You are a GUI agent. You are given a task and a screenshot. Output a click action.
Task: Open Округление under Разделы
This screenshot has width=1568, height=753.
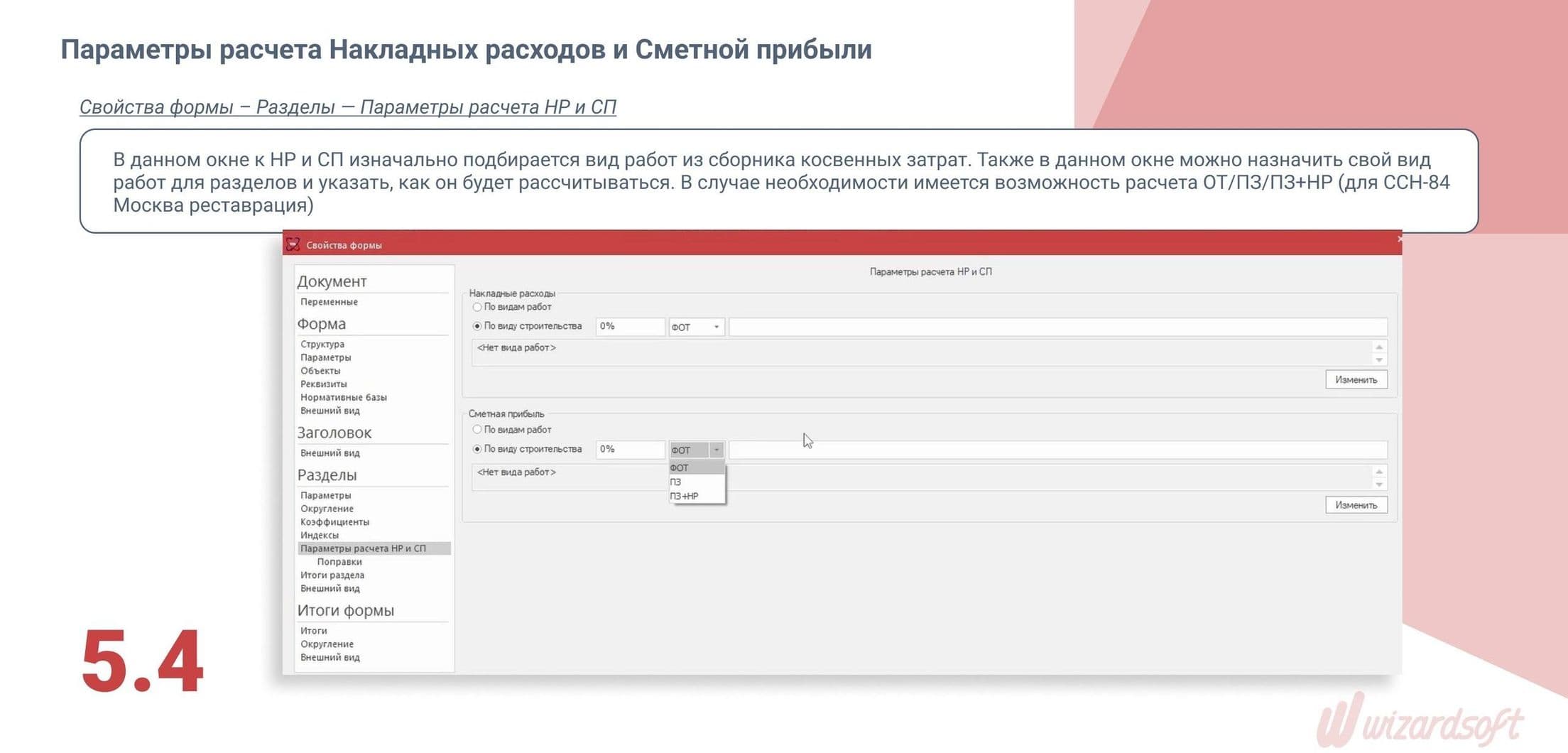click(327, 509)
